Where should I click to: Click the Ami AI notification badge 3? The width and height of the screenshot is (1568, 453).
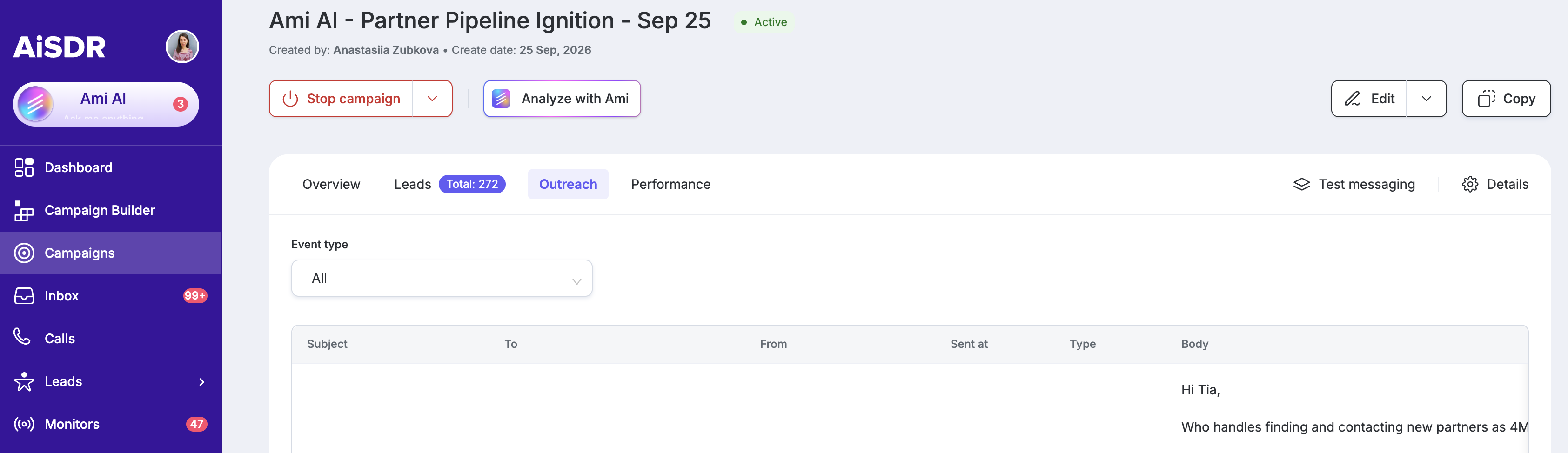tap(180, 104)
